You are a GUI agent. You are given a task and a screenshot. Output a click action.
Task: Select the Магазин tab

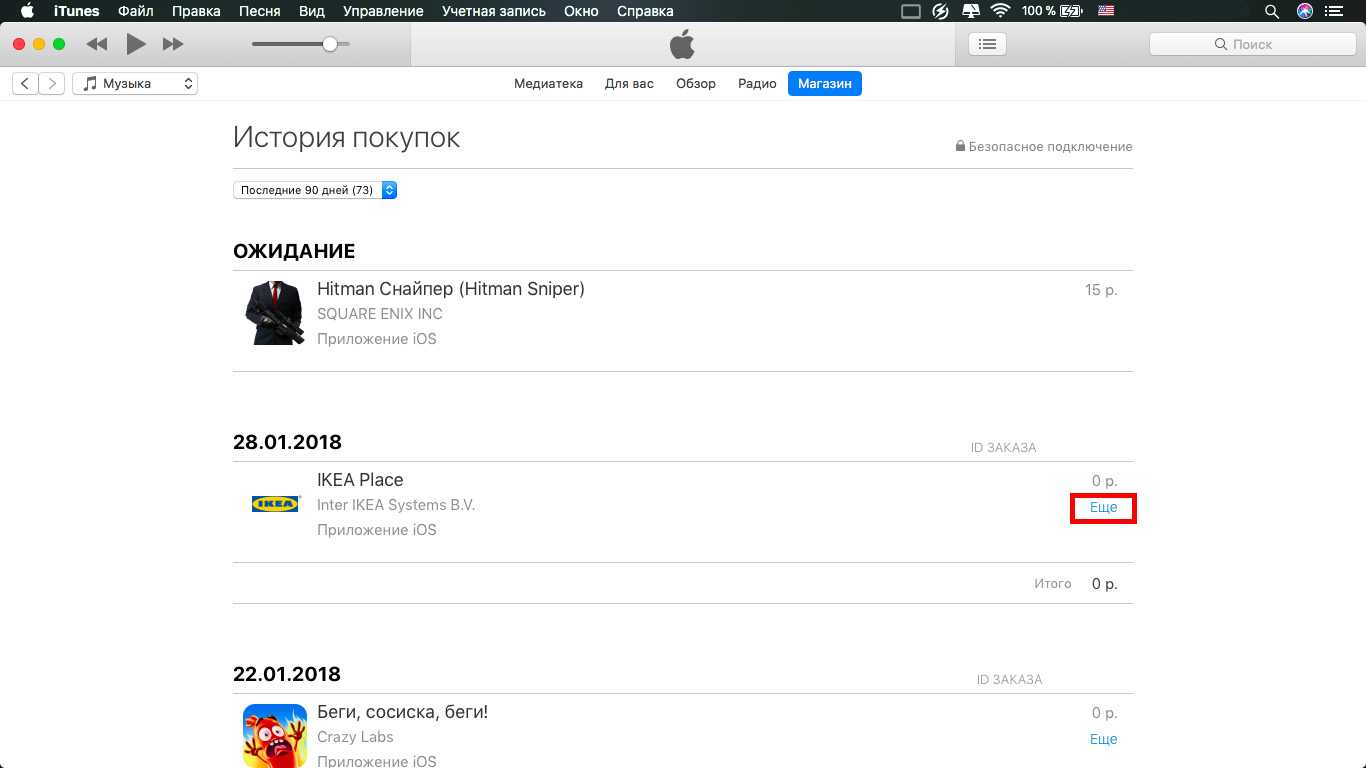click(x=825, y=84)
